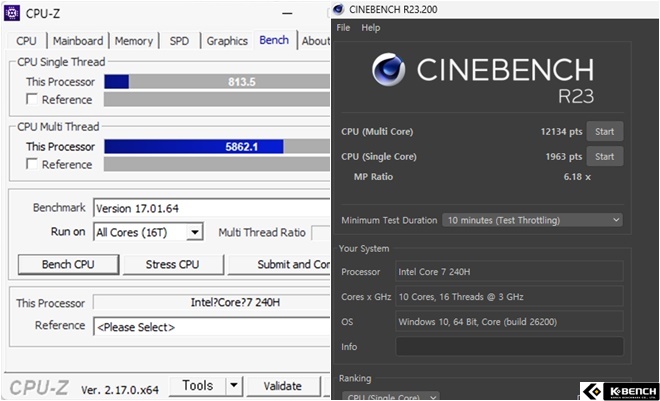Switch to the Graphics tab
Viewport: 660px width, 401px height.
coord(227,41)
